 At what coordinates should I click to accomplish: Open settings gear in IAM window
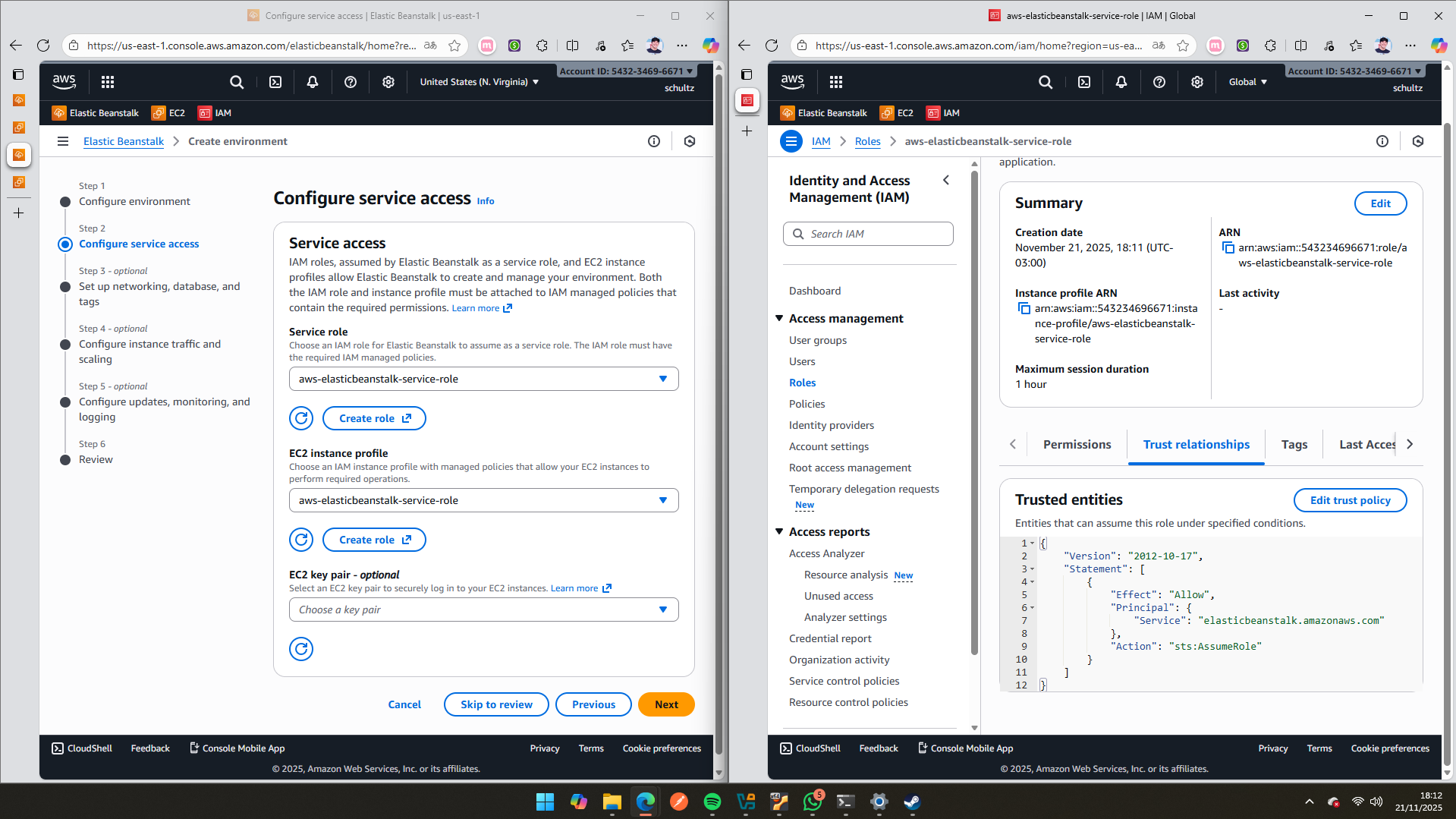[1197, 82]
